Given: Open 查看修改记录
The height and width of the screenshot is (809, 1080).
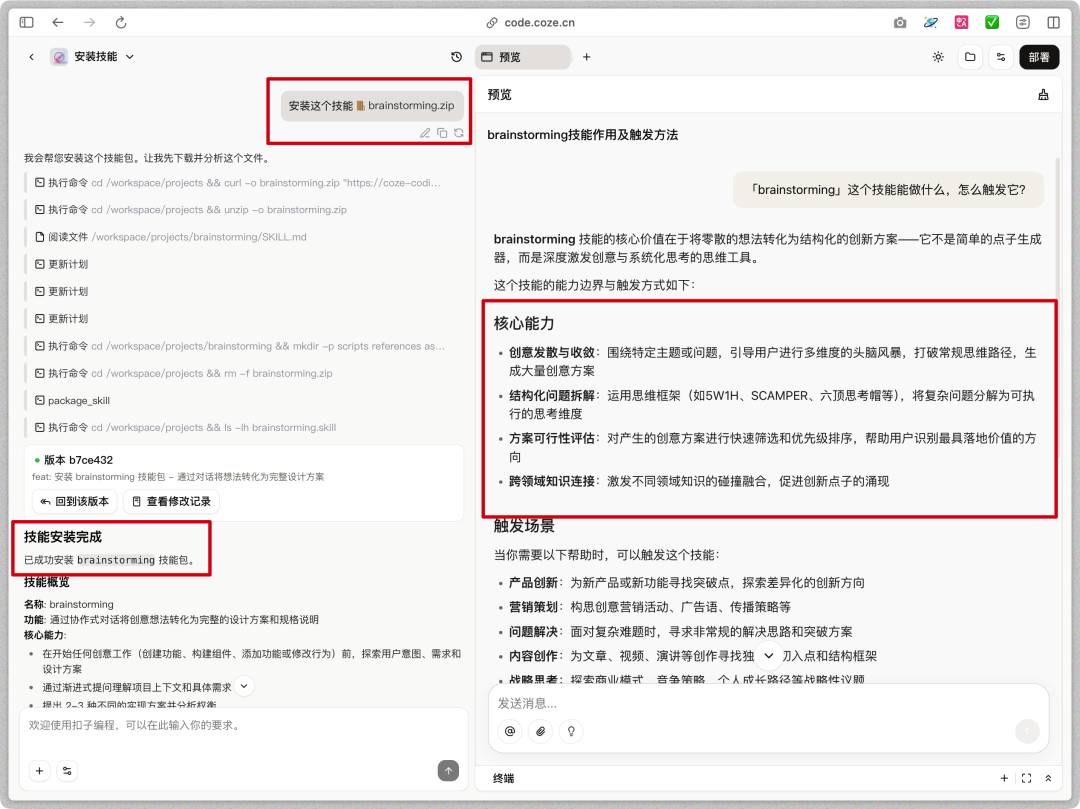Looking at the screenshot, I should pyautogui.click(x=170, y=501).
